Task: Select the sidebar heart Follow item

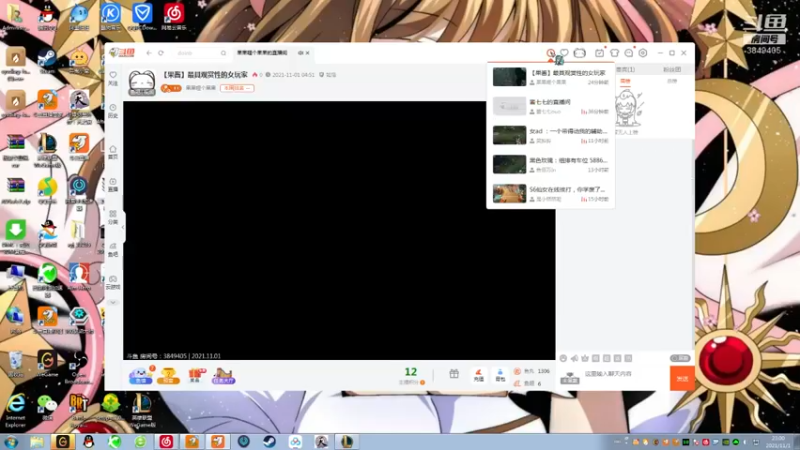Action: click(113, 78)
